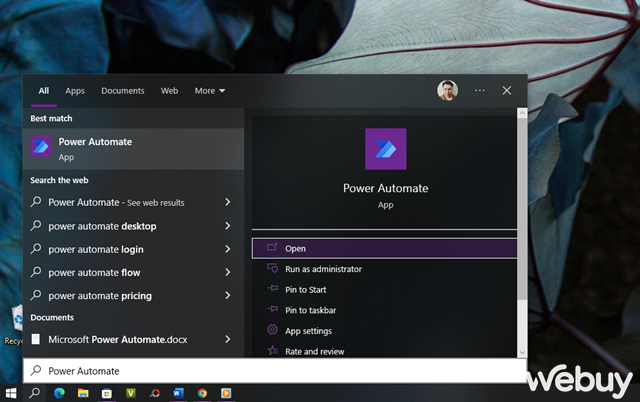Click search icon beside 'power automate login'

(x=36, y=248)
